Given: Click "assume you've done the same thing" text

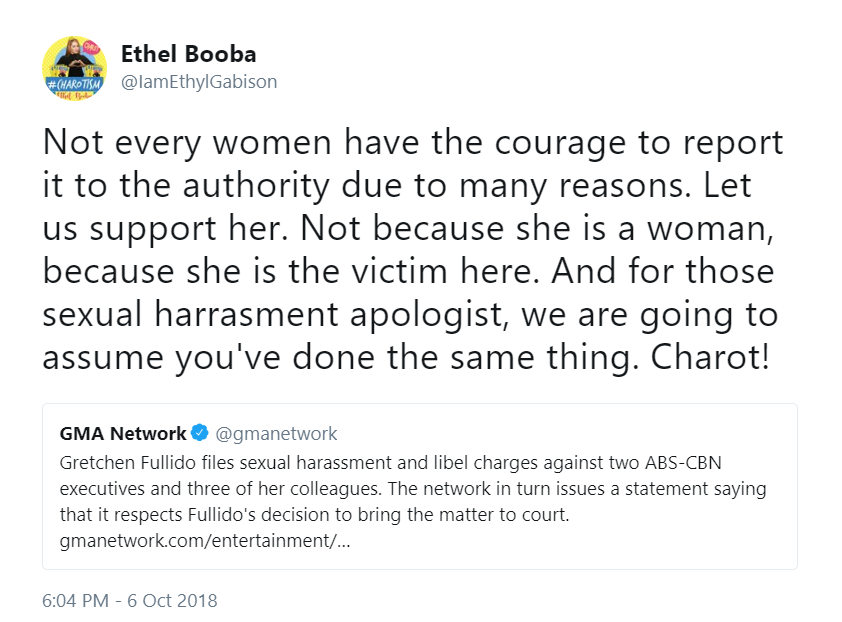Looking at the screenshot, I should click(341, 357).
